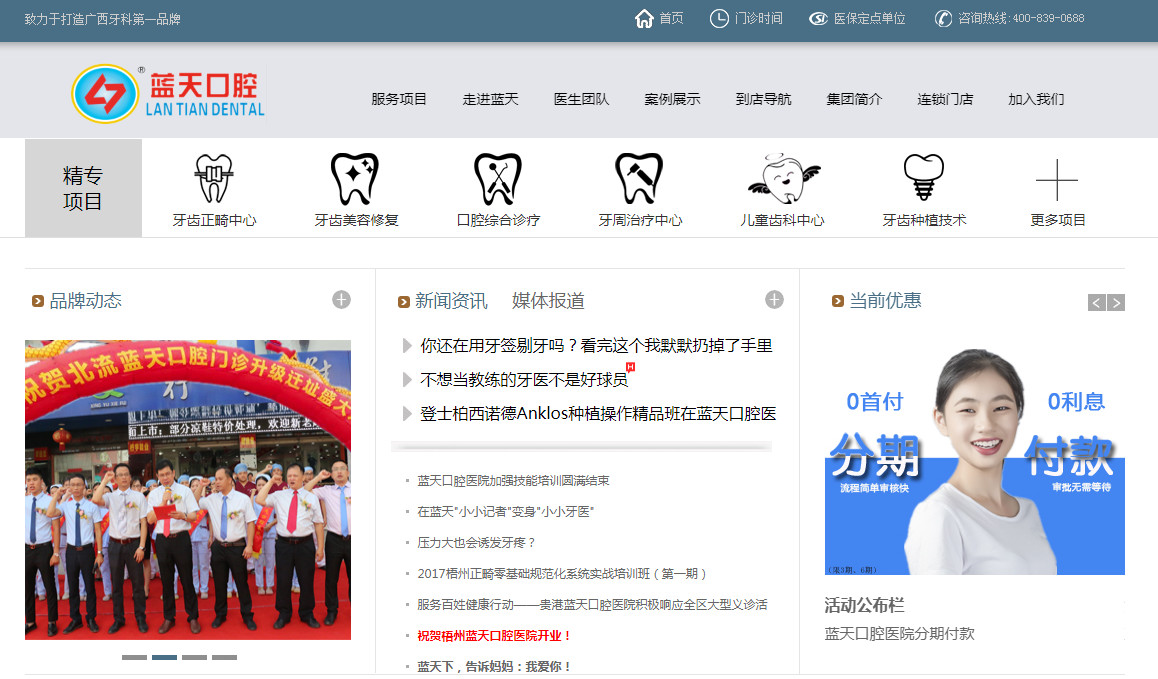This screenshot has width=1158, height=679.
Task: Open the 牙齿美容修复 sparkle tooth icon
Action: tap(355, 178)
